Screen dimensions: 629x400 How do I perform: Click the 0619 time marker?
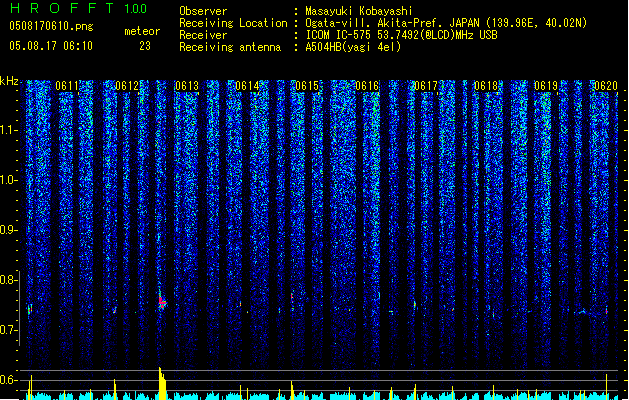tap(546, 86)
